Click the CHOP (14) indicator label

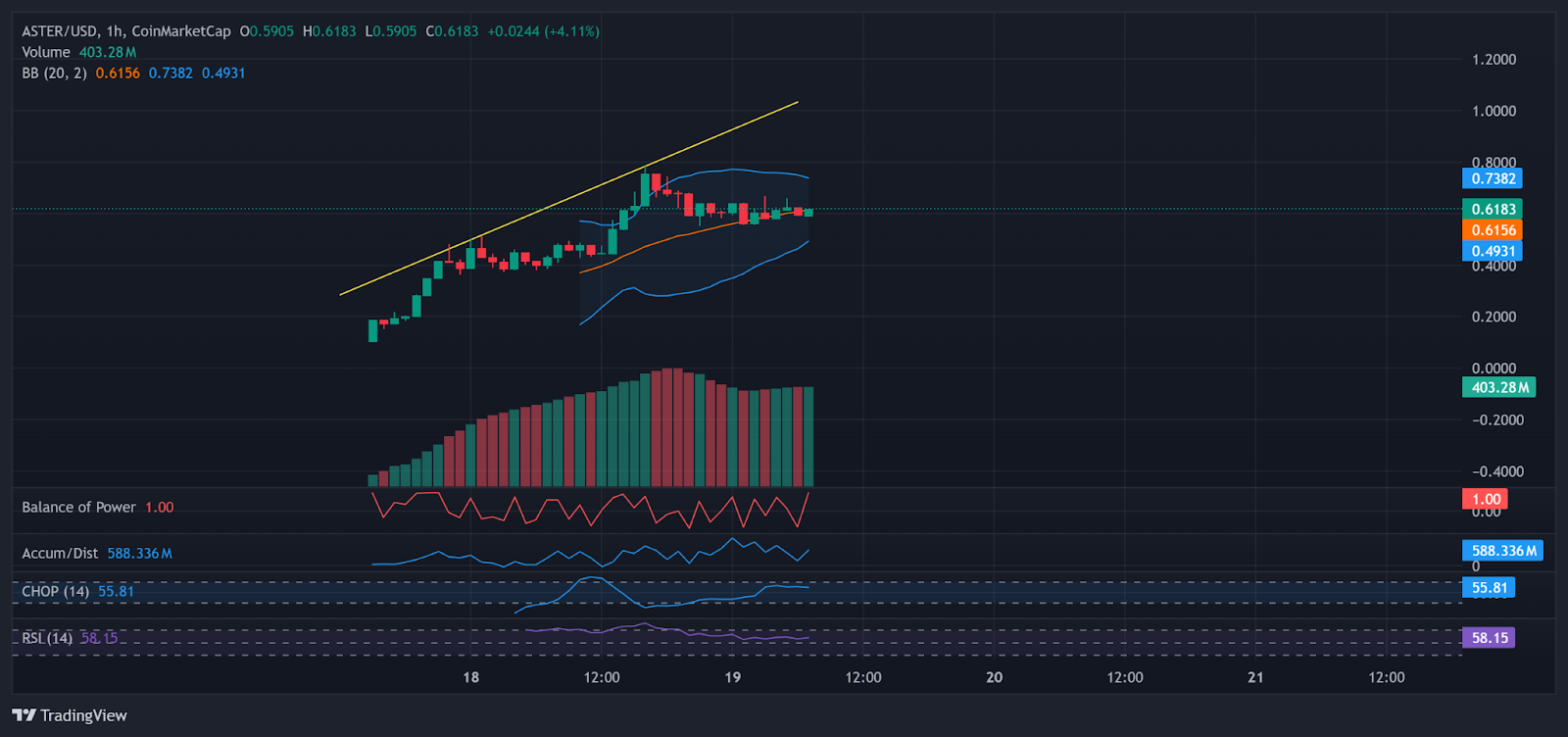tap(55, 591)
